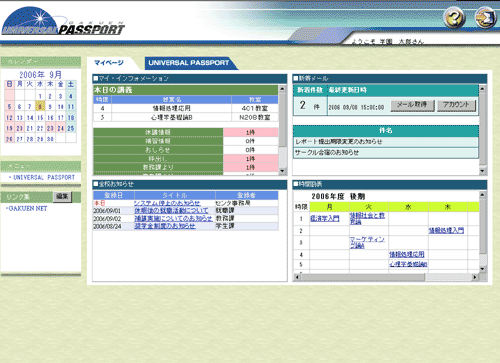
Task: Switch to the マイページ tab
Action: [x=109, y=63]
